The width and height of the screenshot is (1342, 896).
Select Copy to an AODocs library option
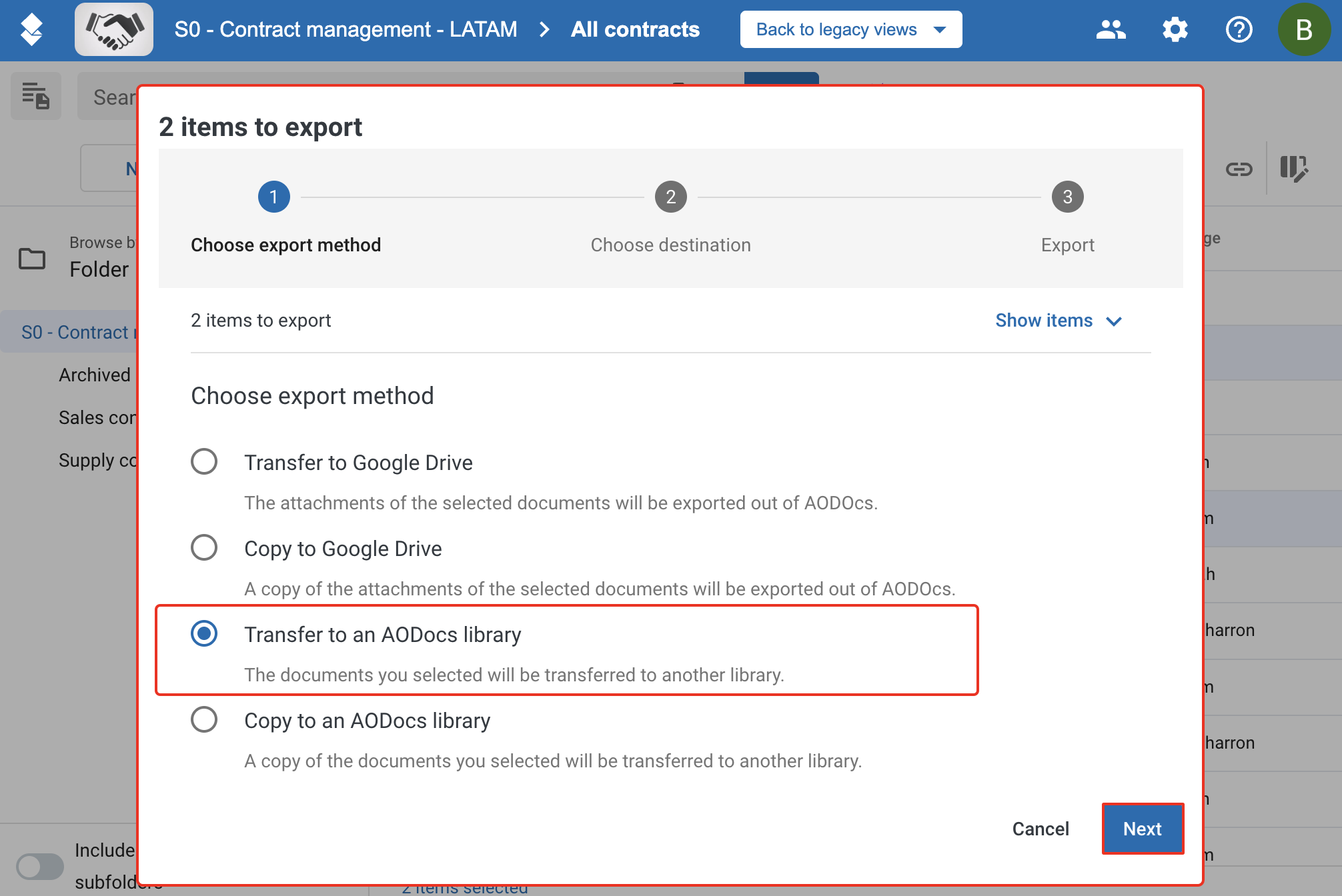click(x=204, y=719)
